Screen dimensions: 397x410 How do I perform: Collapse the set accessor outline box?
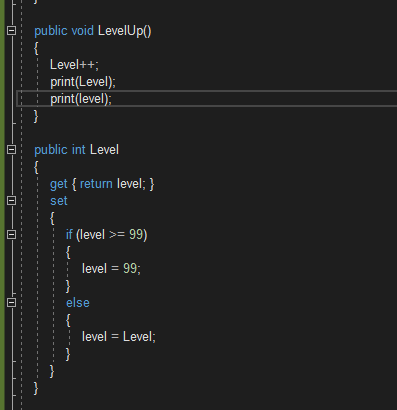point(11,200)
